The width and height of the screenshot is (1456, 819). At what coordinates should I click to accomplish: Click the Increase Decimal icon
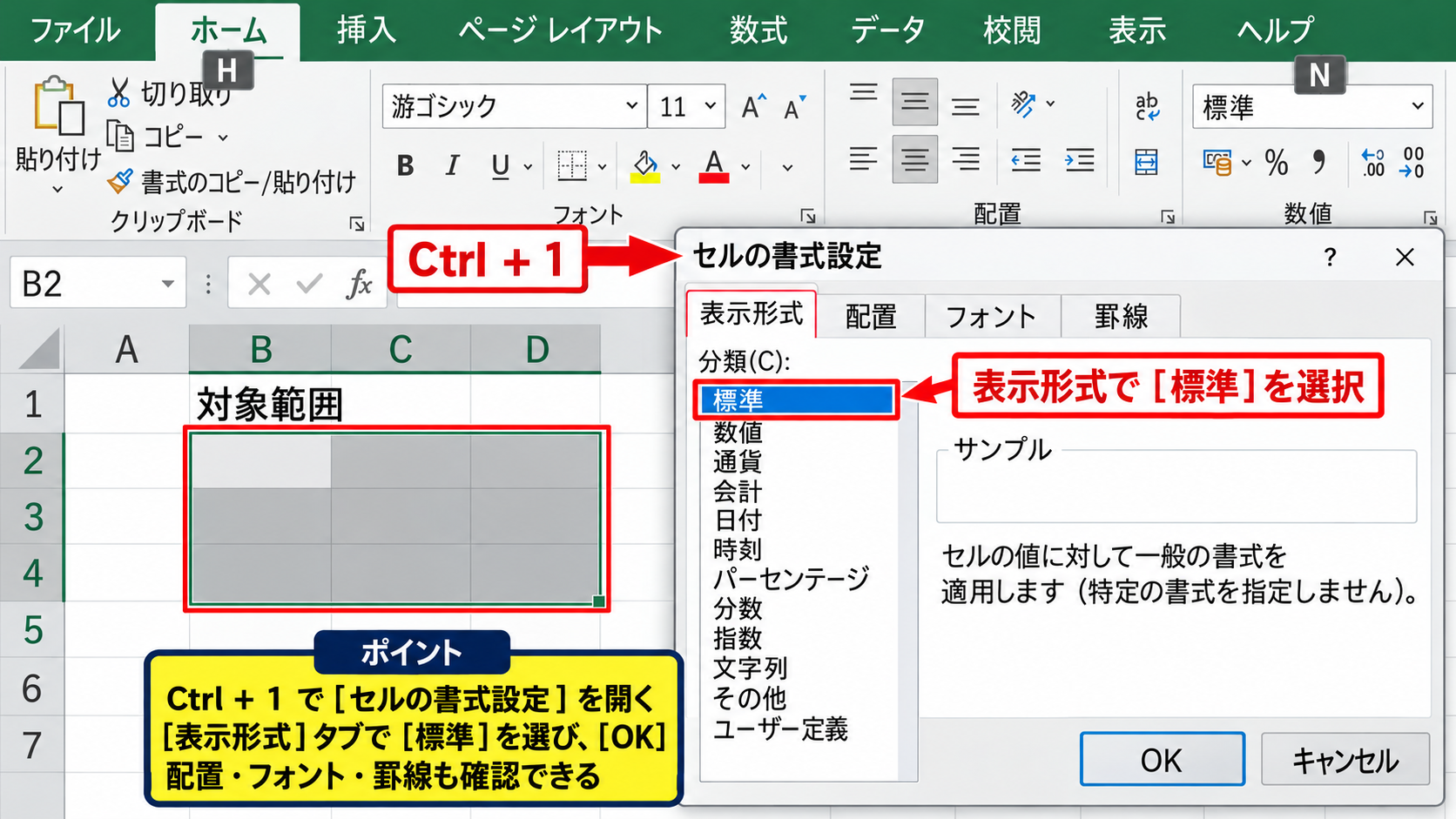(x=1372, y=163)
